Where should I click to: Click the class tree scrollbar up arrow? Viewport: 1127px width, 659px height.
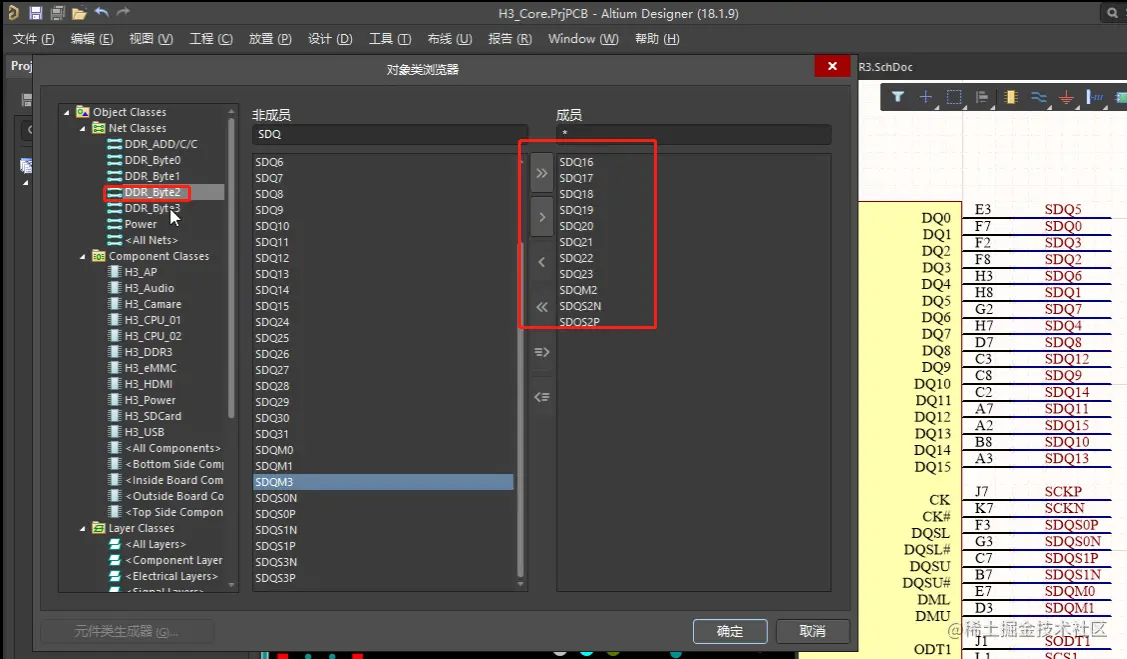(231, 111)
